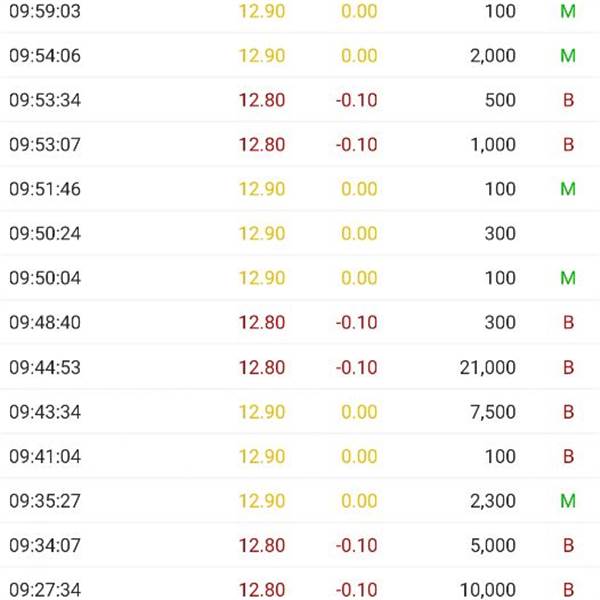Click the 2,000 volume entry

pos(492,56)
